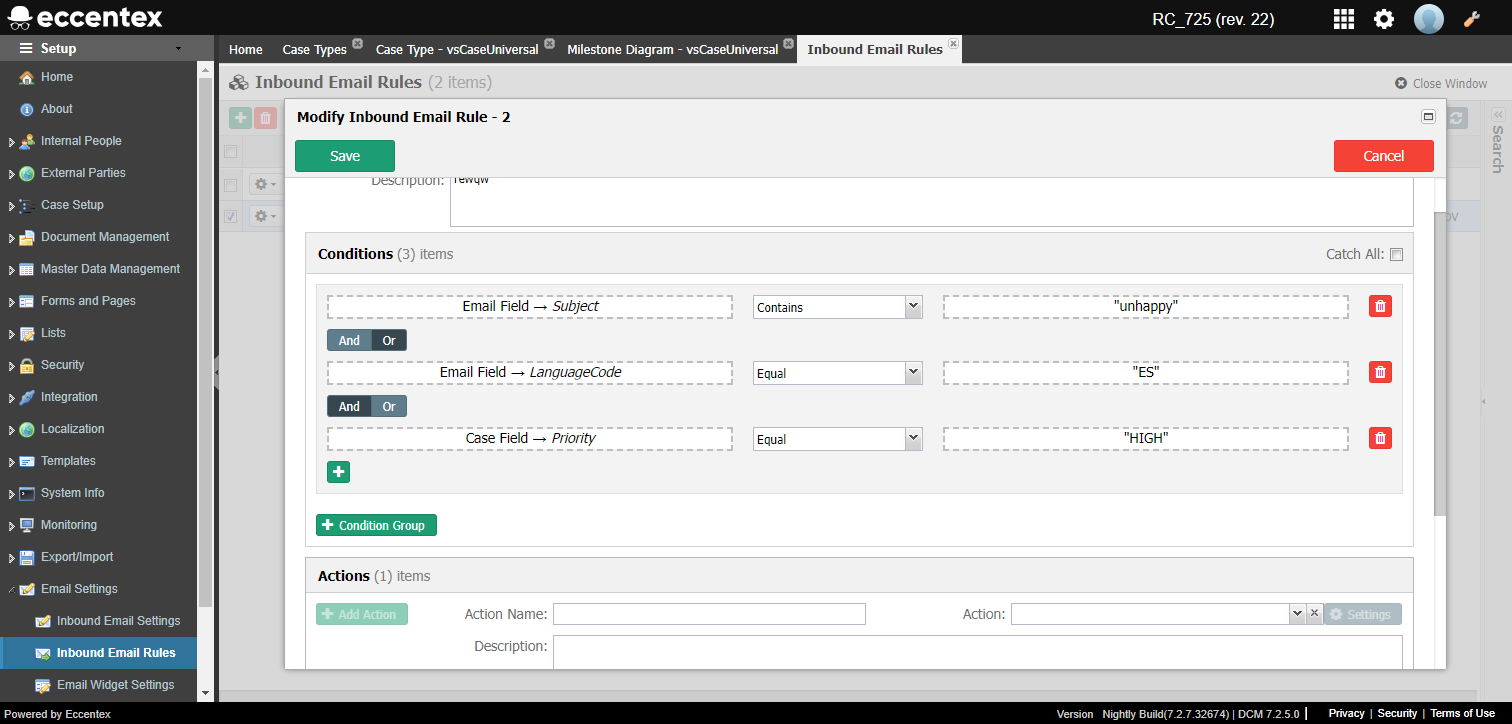
Task: Open About in the sidebar
Action: pyautogui.click(x=57, y=109)
